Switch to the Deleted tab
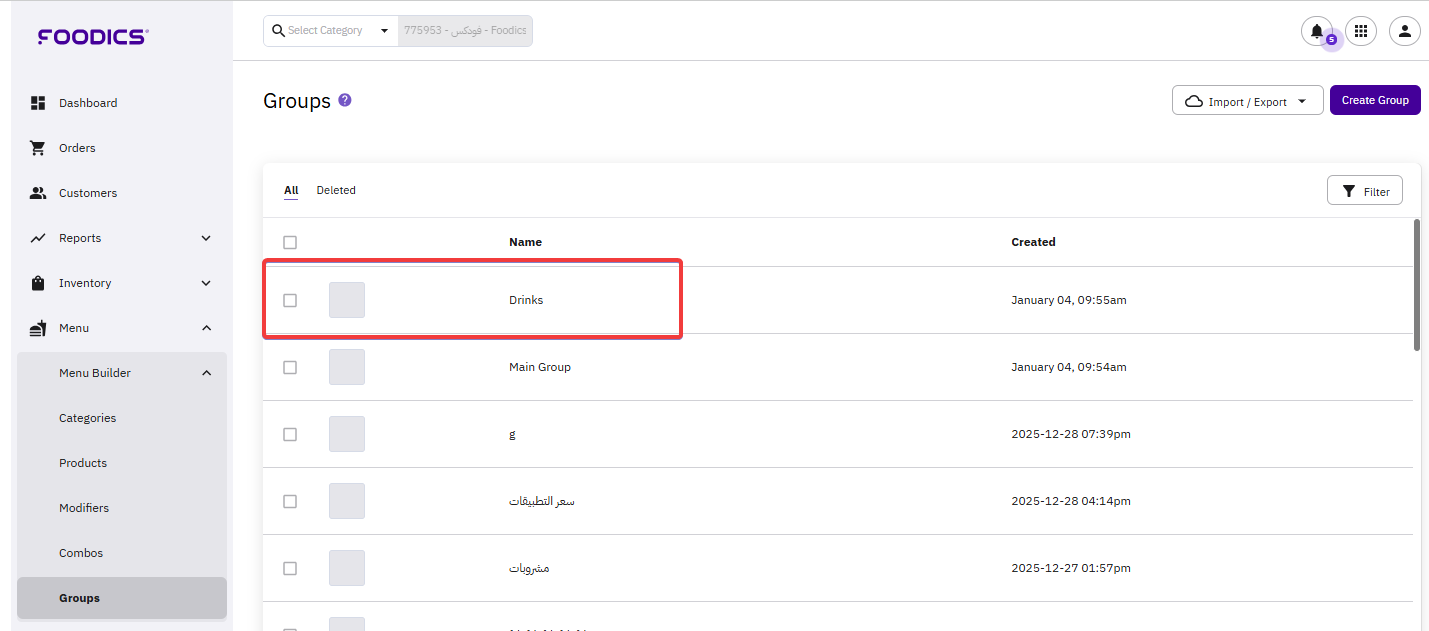Image resolution: width=1429 pixels, height=631 pixels. [x=336, y=190]
